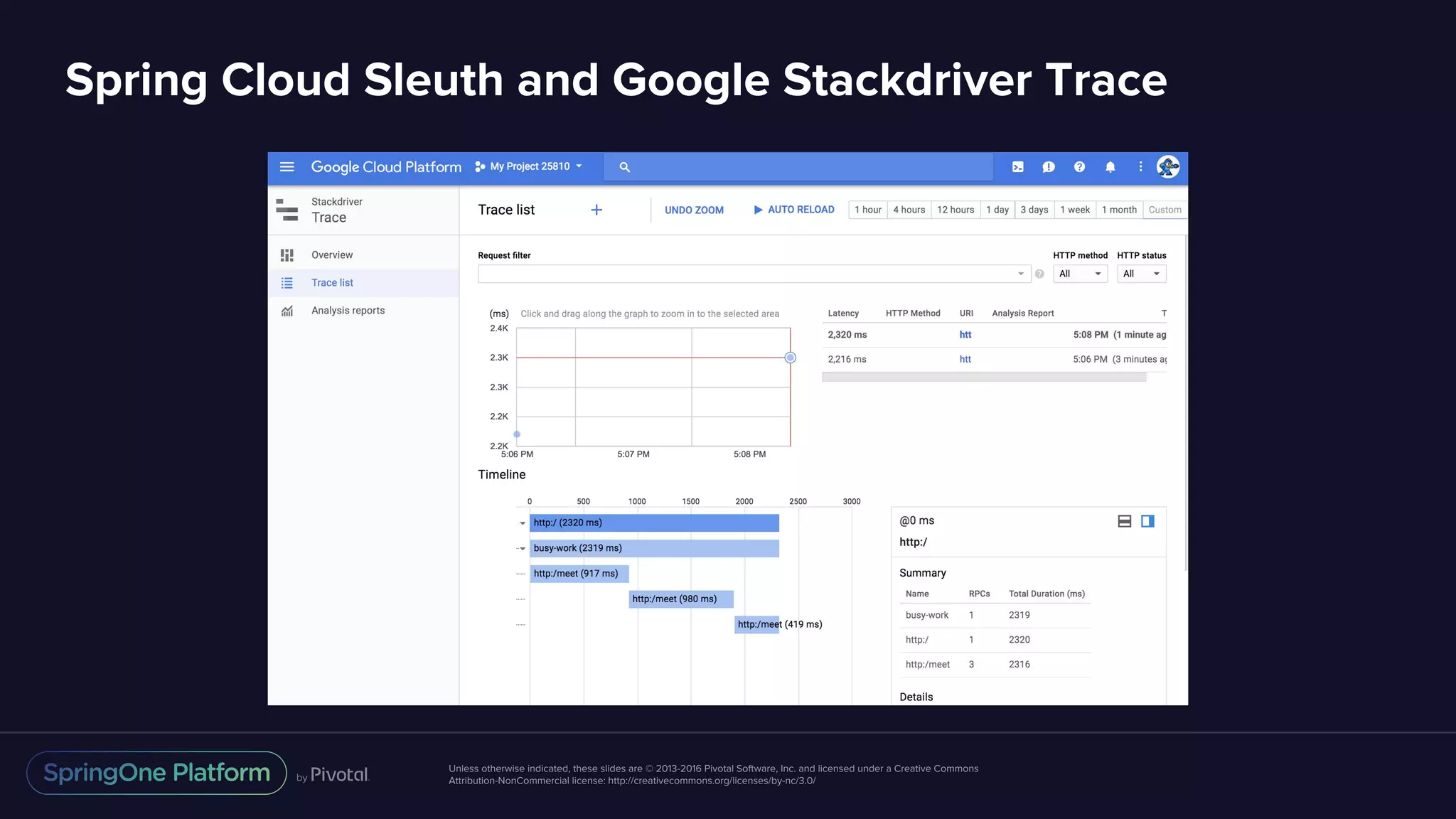Viewport: 1456px width, 819px height.
Task: Select the 3 days time range
Action: coord(1034,210)
